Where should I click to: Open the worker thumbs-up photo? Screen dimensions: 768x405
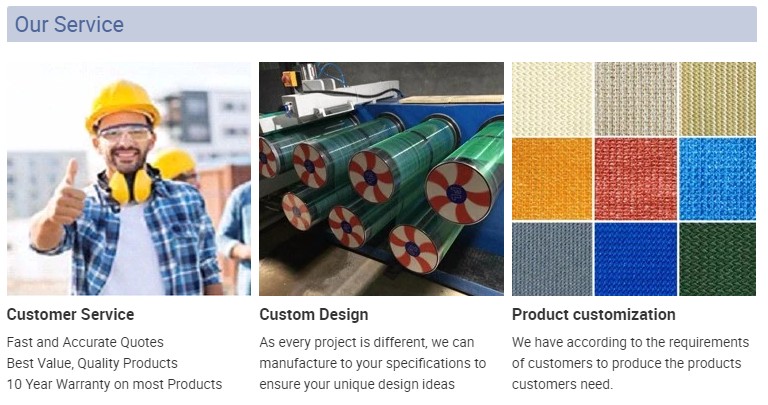coord(129,179)
